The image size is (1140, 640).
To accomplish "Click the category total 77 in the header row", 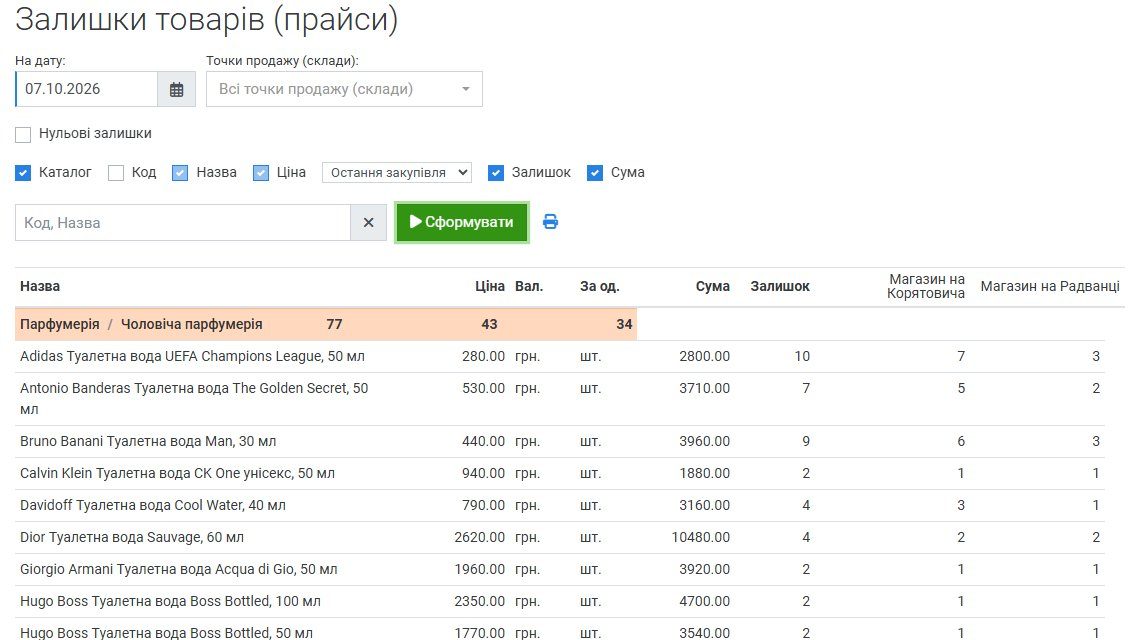I will (334, 324).
